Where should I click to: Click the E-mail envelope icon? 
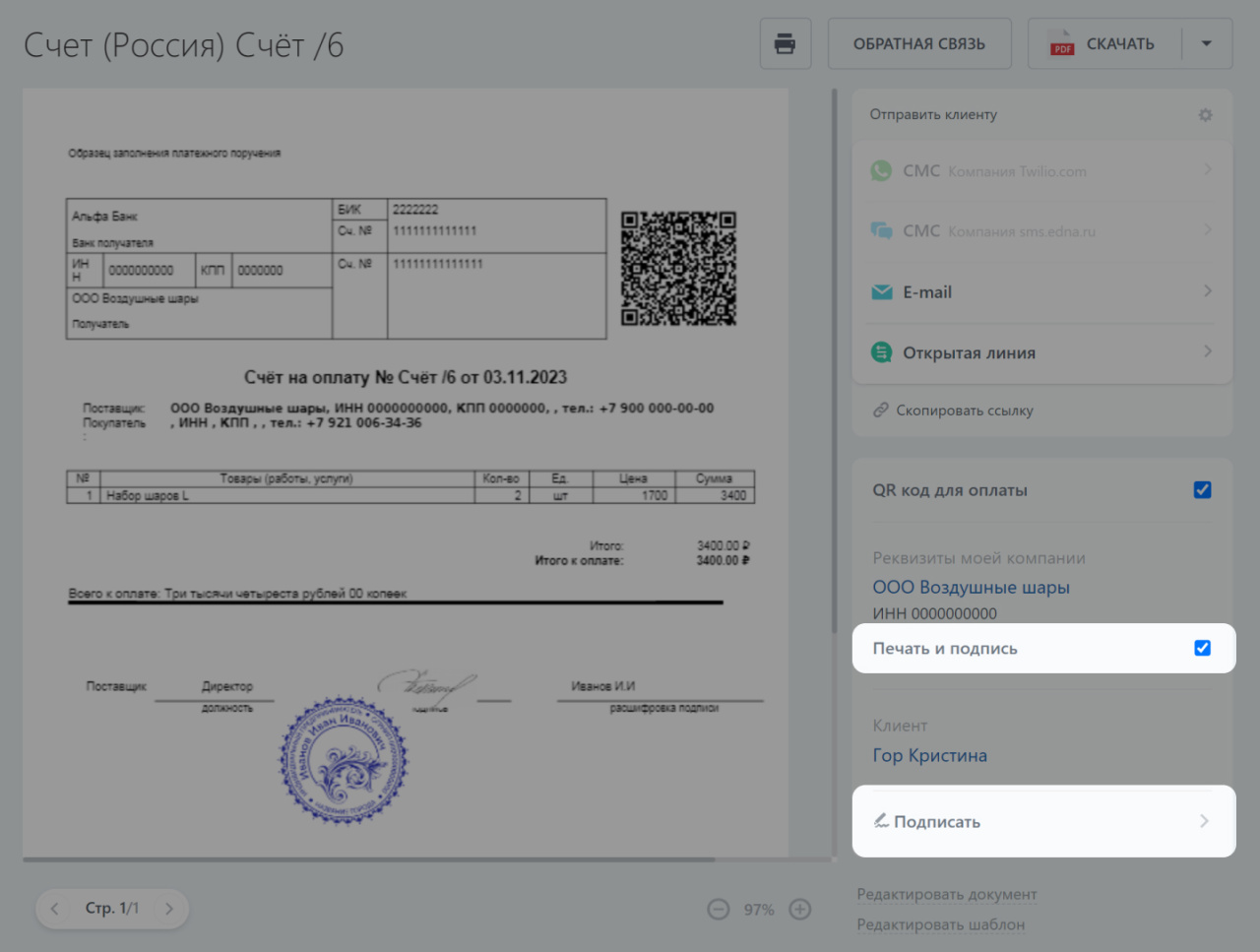pos(882,292)
